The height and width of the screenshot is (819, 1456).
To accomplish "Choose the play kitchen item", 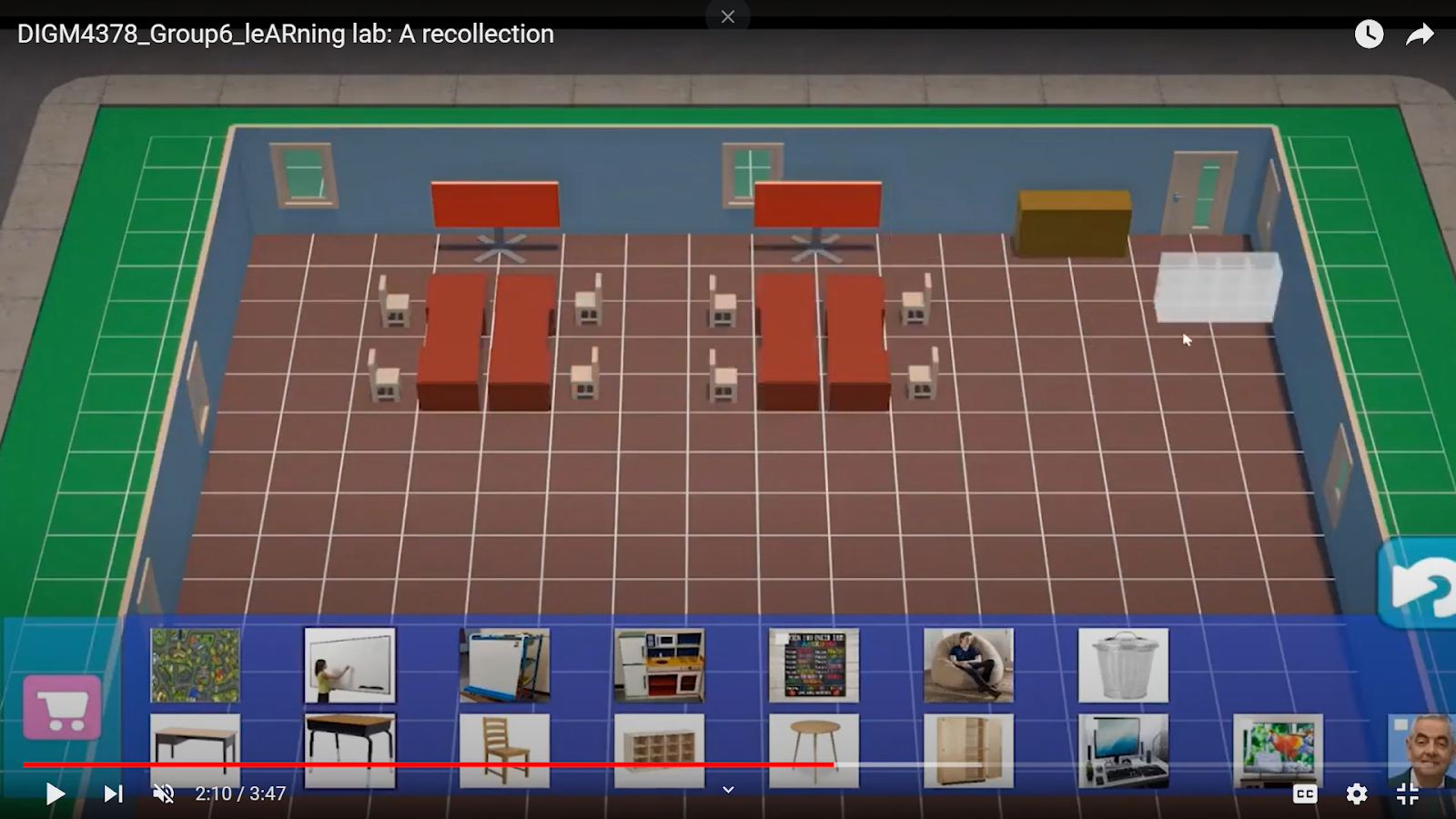I will point(659,665).
